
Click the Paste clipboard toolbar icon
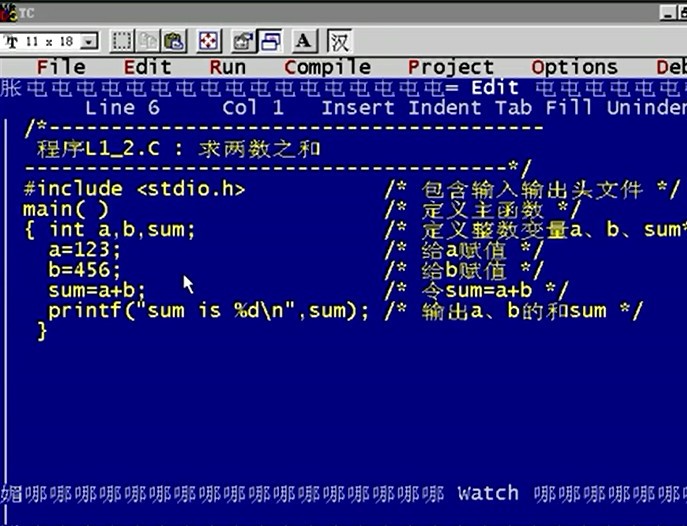tap(174, 41)
